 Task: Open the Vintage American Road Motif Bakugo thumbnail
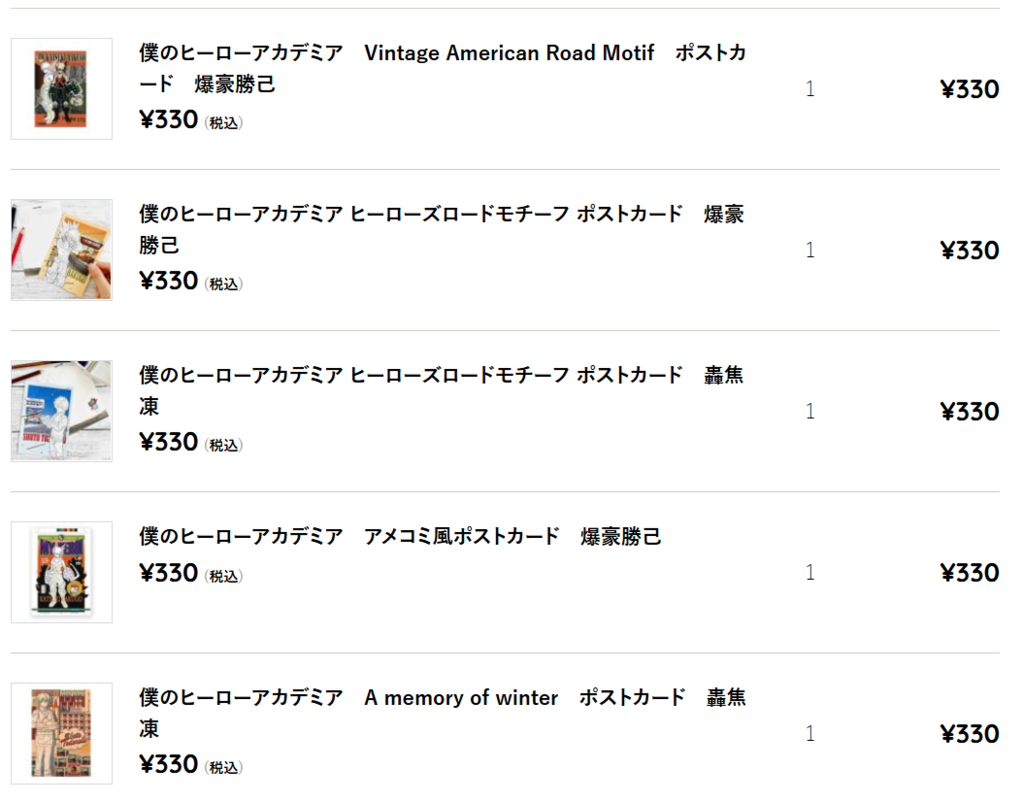tap(61, 89)
